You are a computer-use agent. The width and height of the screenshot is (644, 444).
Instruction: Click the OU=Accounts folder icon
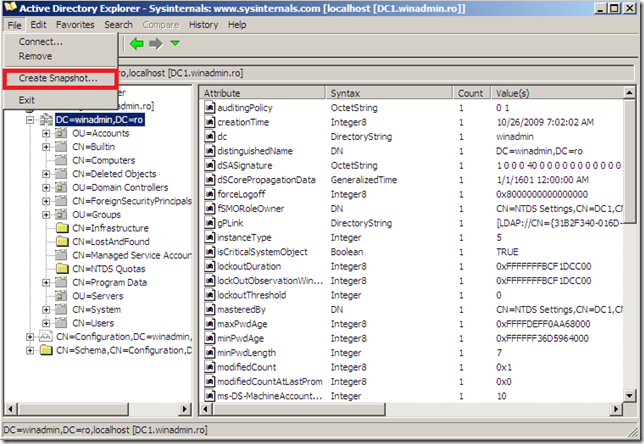61,133
